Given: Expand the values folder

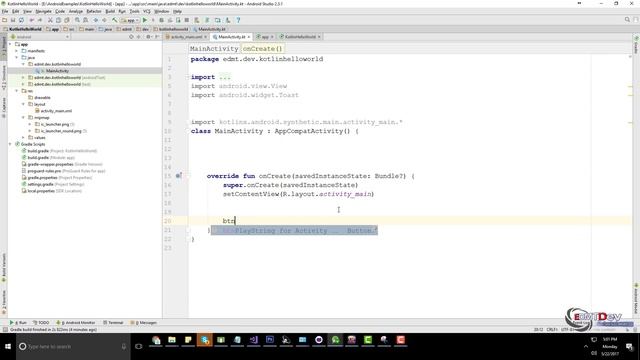Looking at the screenshot, I should 23,138.
